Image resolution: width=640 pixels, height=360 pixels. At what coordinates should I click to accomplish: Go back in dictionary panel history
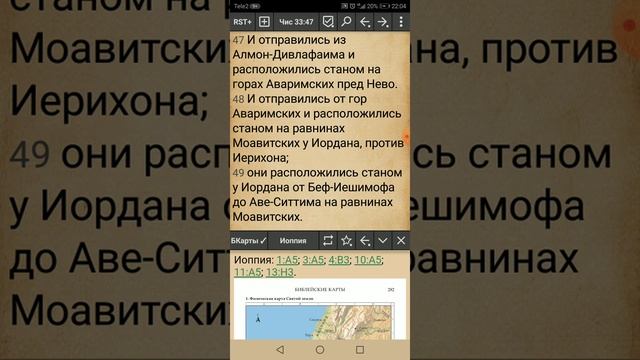364,241
